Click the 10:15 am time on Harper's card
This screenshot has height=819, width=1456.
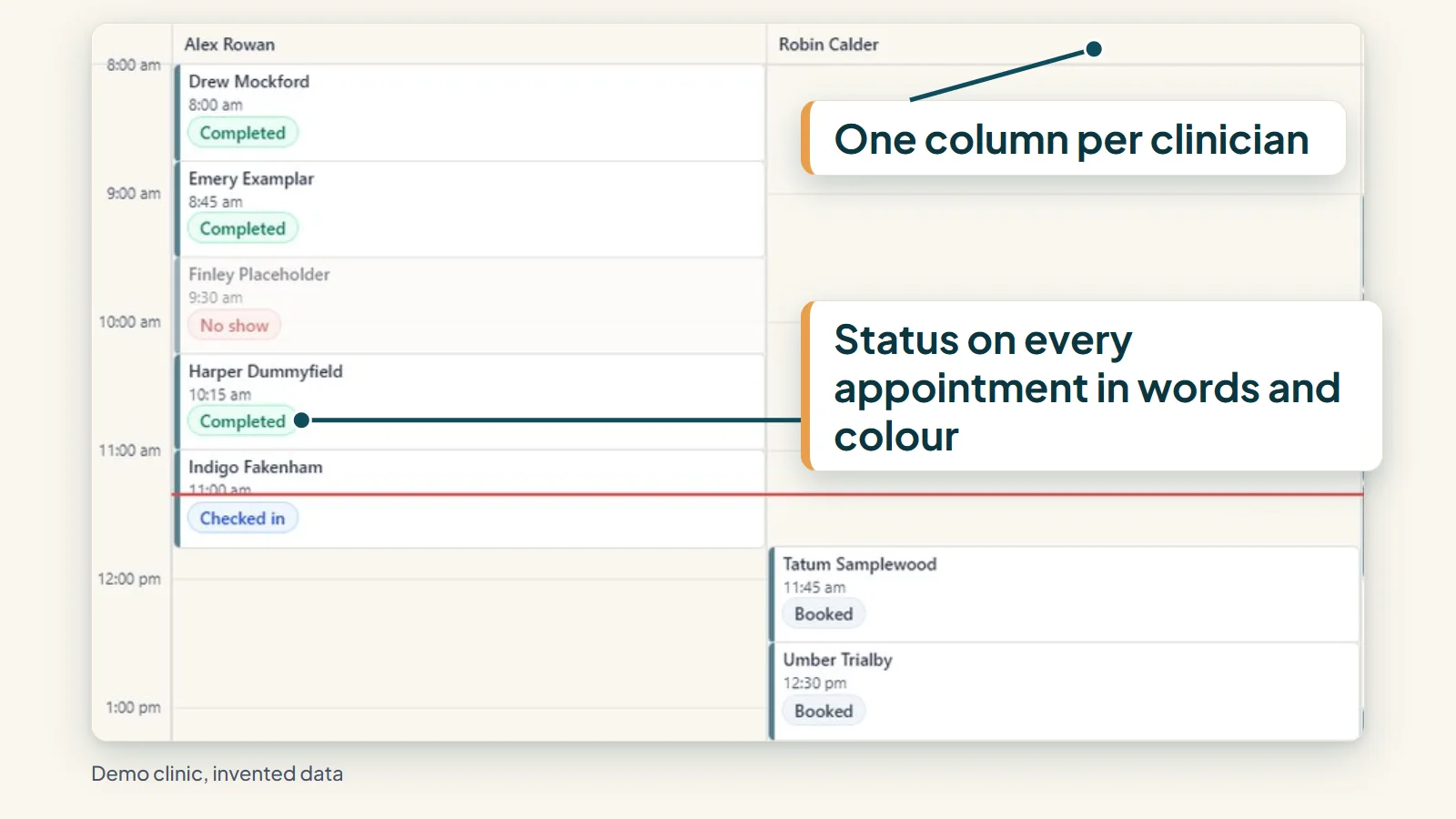pos(220,395)
